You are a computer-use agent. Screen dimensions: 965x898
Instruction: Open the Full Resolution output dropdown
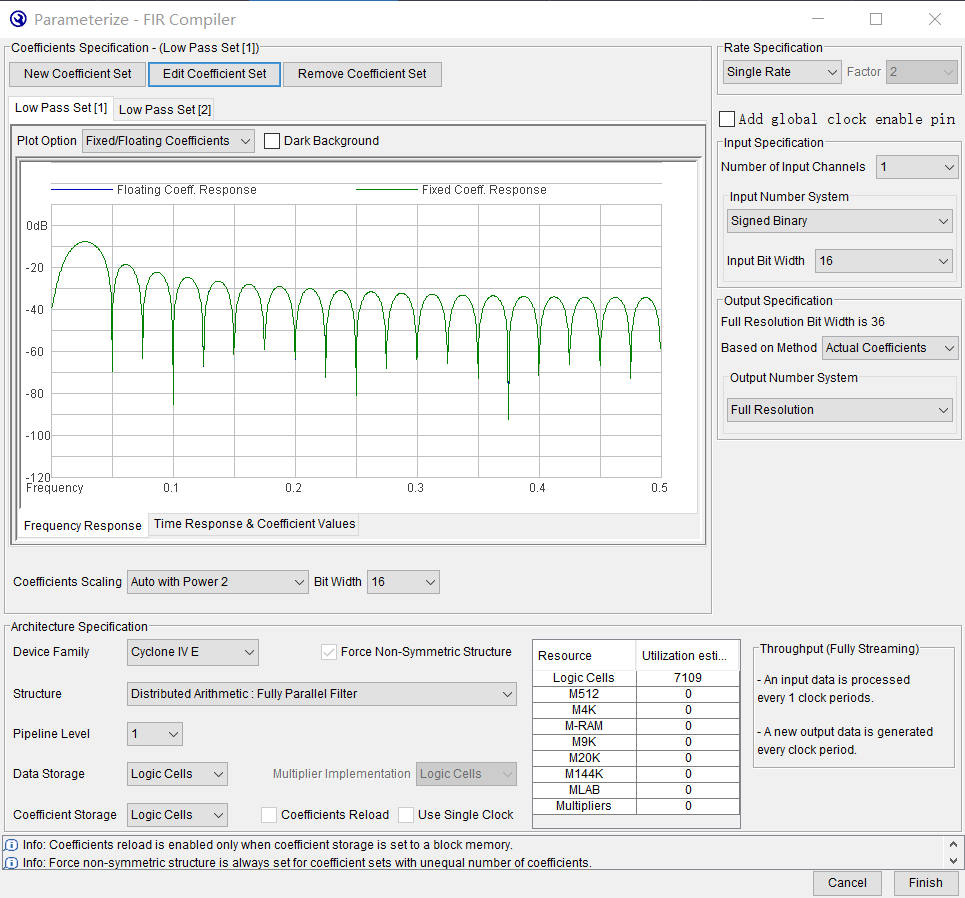tap(839, 410)
